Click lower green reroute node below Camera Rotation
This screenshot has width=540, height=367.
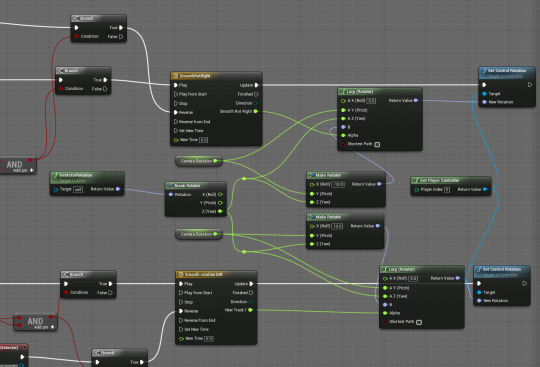tap(244, 252)
